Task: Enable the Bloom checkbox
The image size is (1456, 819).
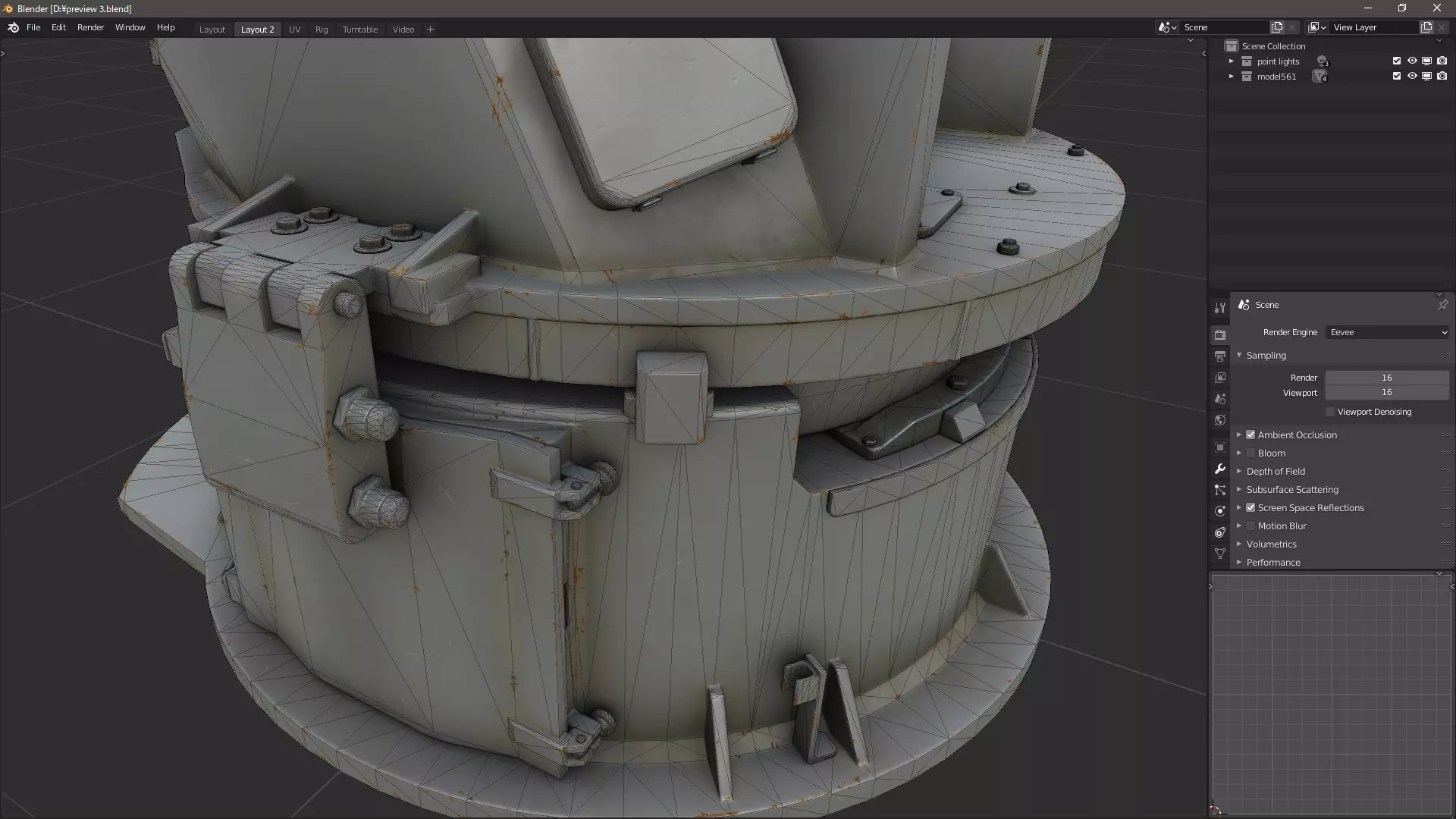Action: pyautogui.click(x=1250, y=453)
